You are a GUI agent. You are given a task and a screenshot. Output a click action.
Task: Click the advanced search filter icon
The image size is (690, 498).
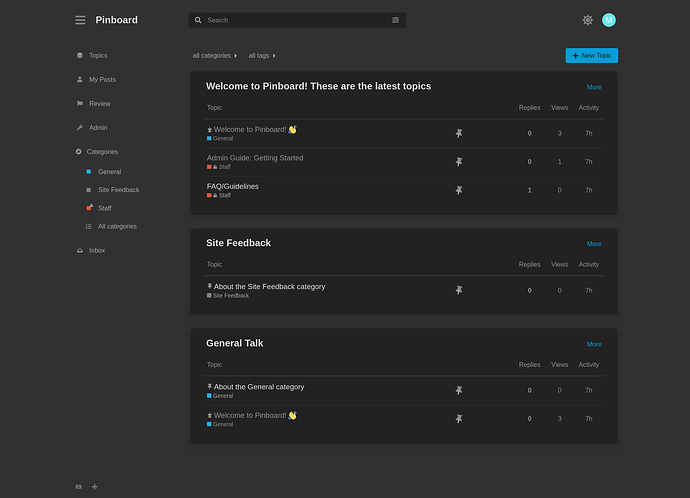point(395,20)
